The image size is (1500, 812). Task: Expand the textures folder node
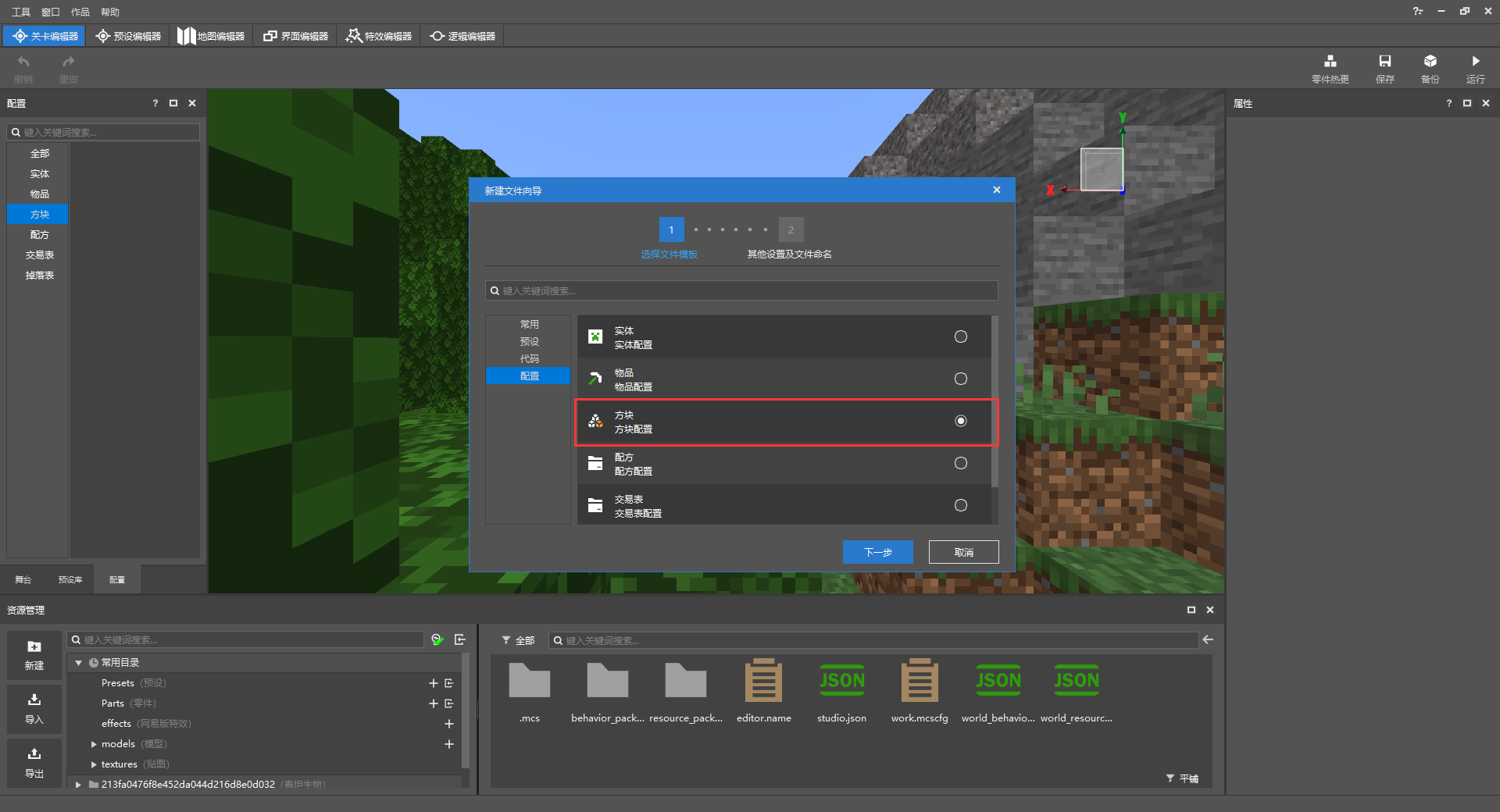94,764
